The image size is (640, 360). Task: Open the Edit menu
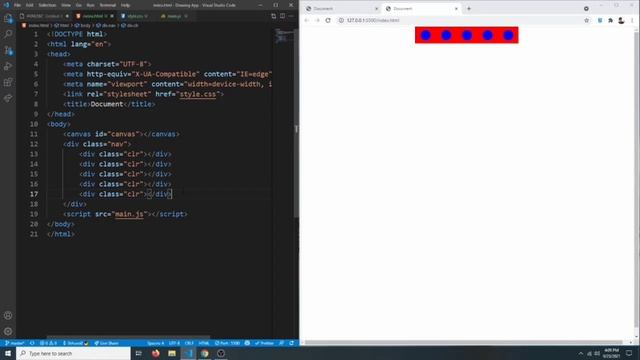pyautogui.click(x=29, y=5)
